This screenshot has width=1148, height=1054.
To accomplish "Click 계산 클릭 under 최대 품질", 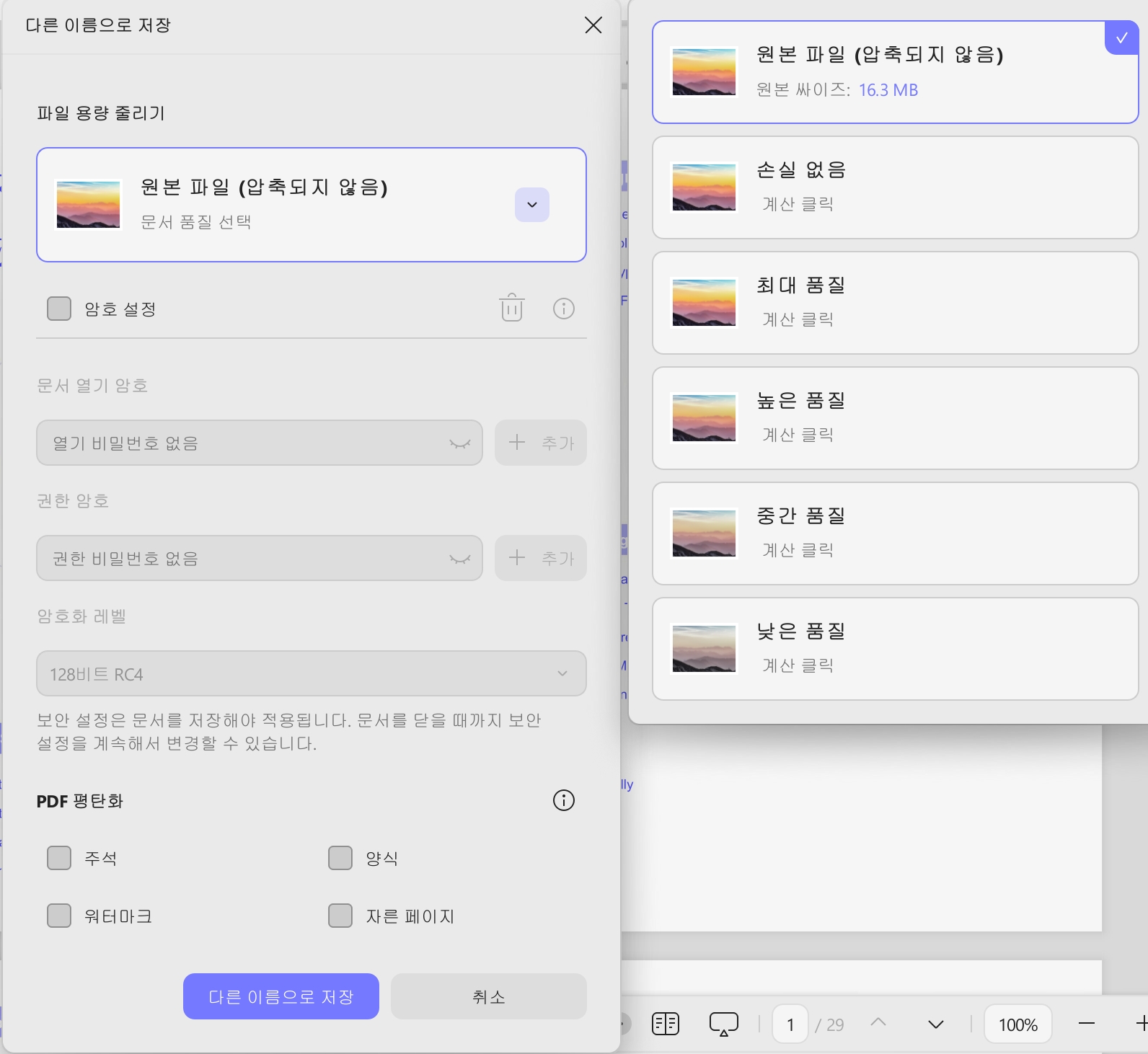I will (x=798, y=319).
